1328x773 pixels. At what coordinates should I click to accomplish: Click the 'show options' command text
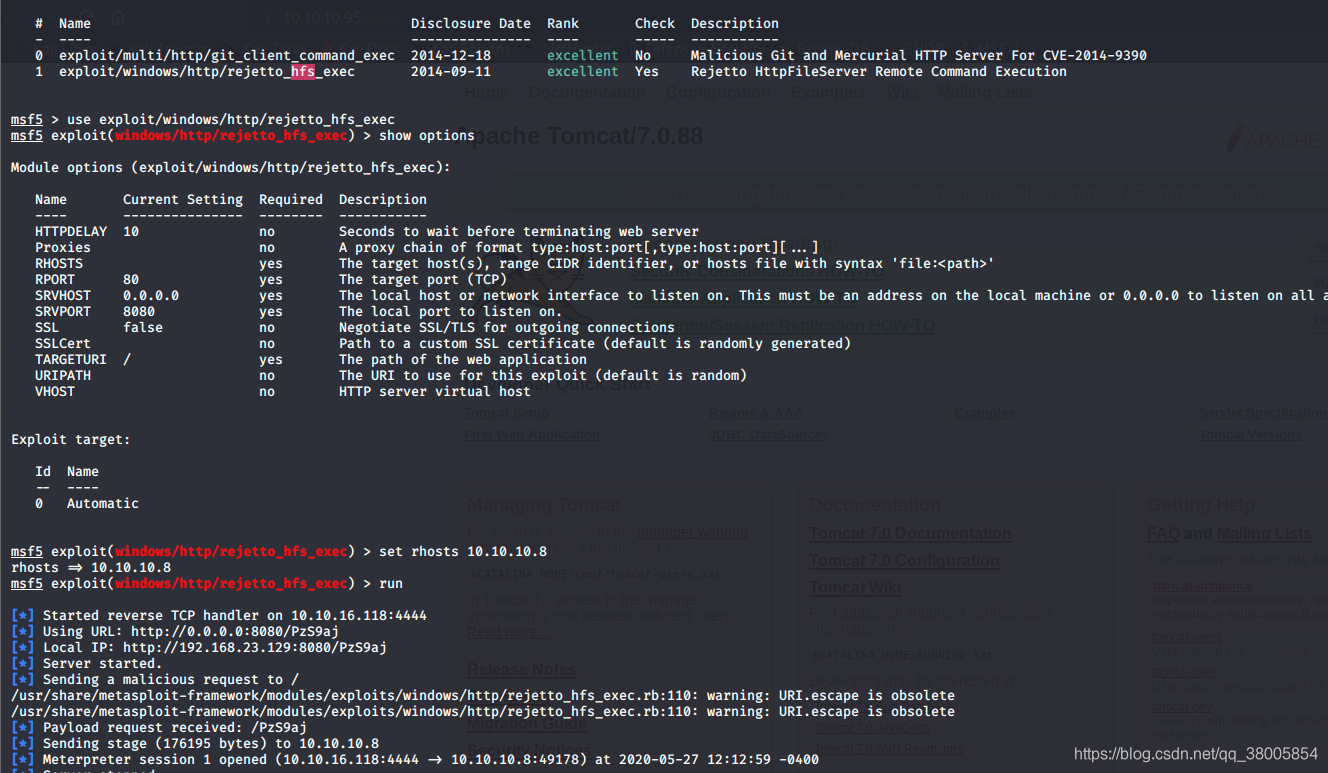click(427, 135)
